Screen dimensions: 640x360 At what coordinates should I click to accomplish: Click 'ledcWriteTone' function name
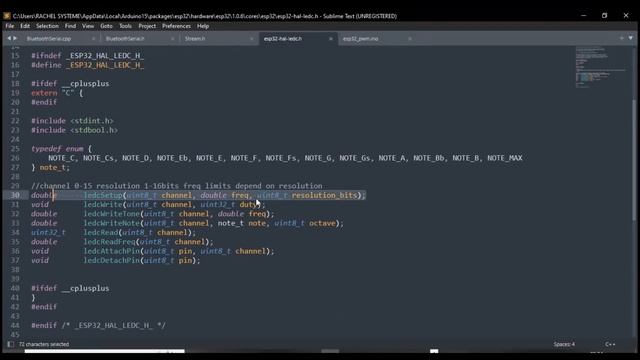tap(111, 214)
